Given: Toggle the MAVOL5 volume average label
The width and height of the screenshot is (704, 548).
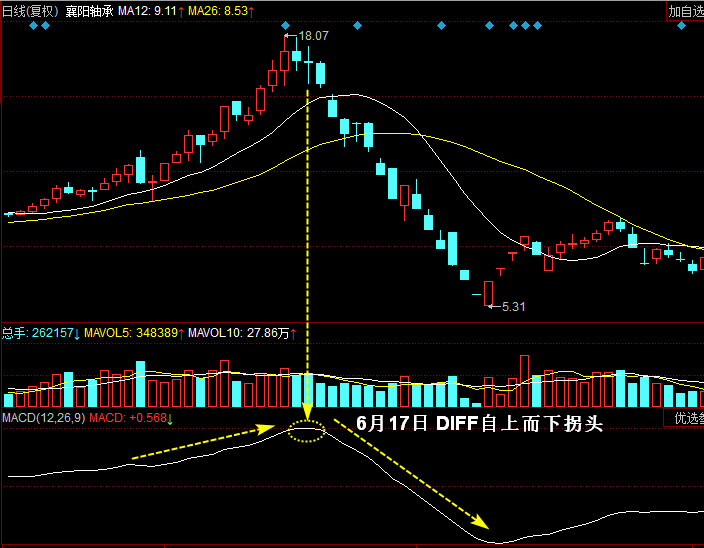Looking at the screenshot, I should [130, 331].
